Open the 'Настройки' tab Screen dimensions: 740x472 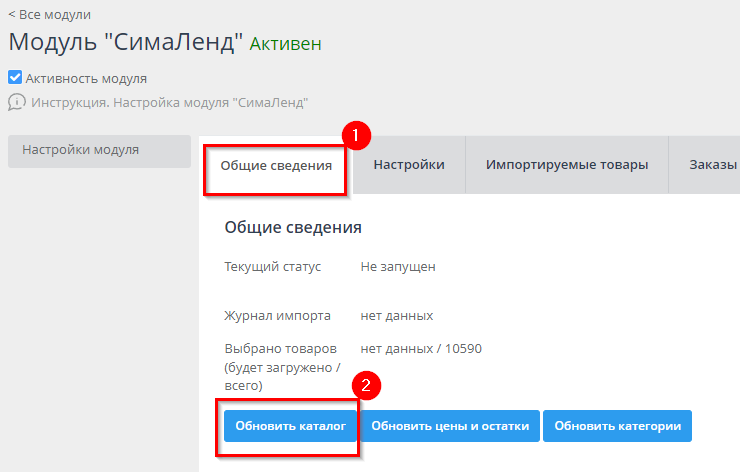point(409,165)
